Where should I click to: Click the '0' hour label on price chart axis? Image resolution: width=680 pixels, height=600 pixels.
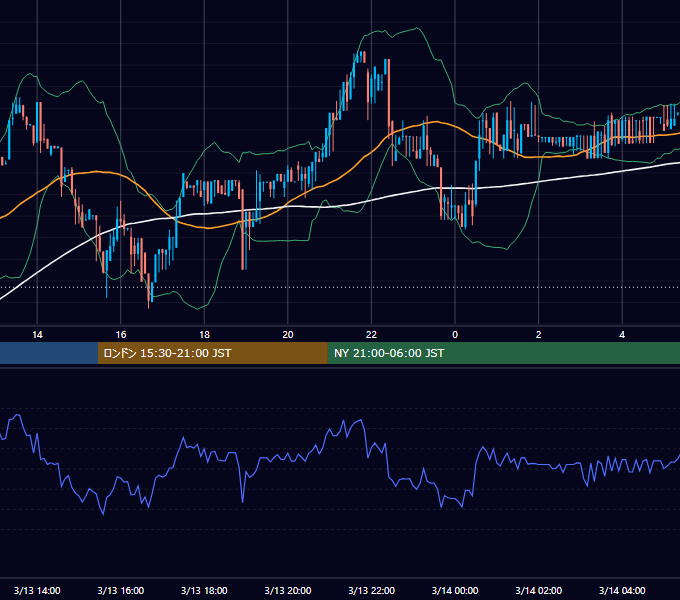click(455, 335)
